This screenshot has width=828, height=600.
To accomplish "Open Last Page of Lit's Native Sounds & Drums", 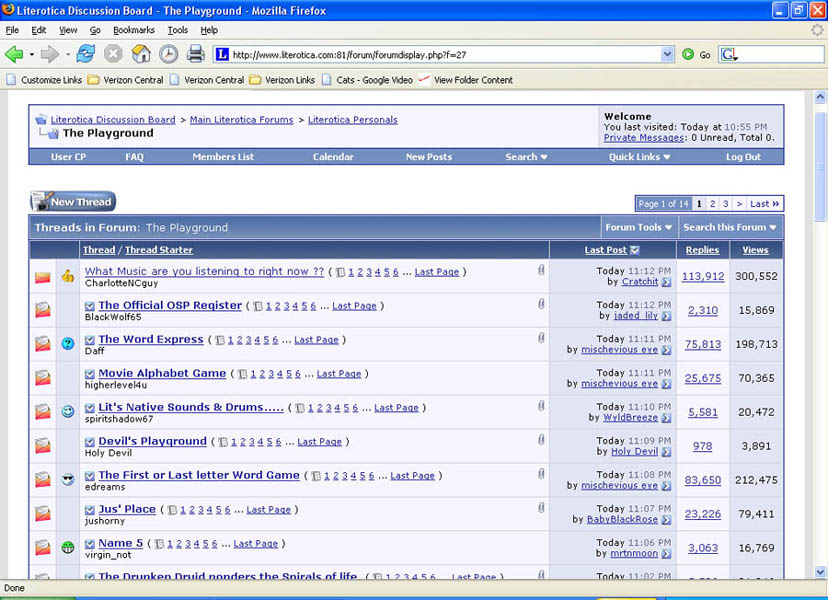I will [x=396, y=408].
